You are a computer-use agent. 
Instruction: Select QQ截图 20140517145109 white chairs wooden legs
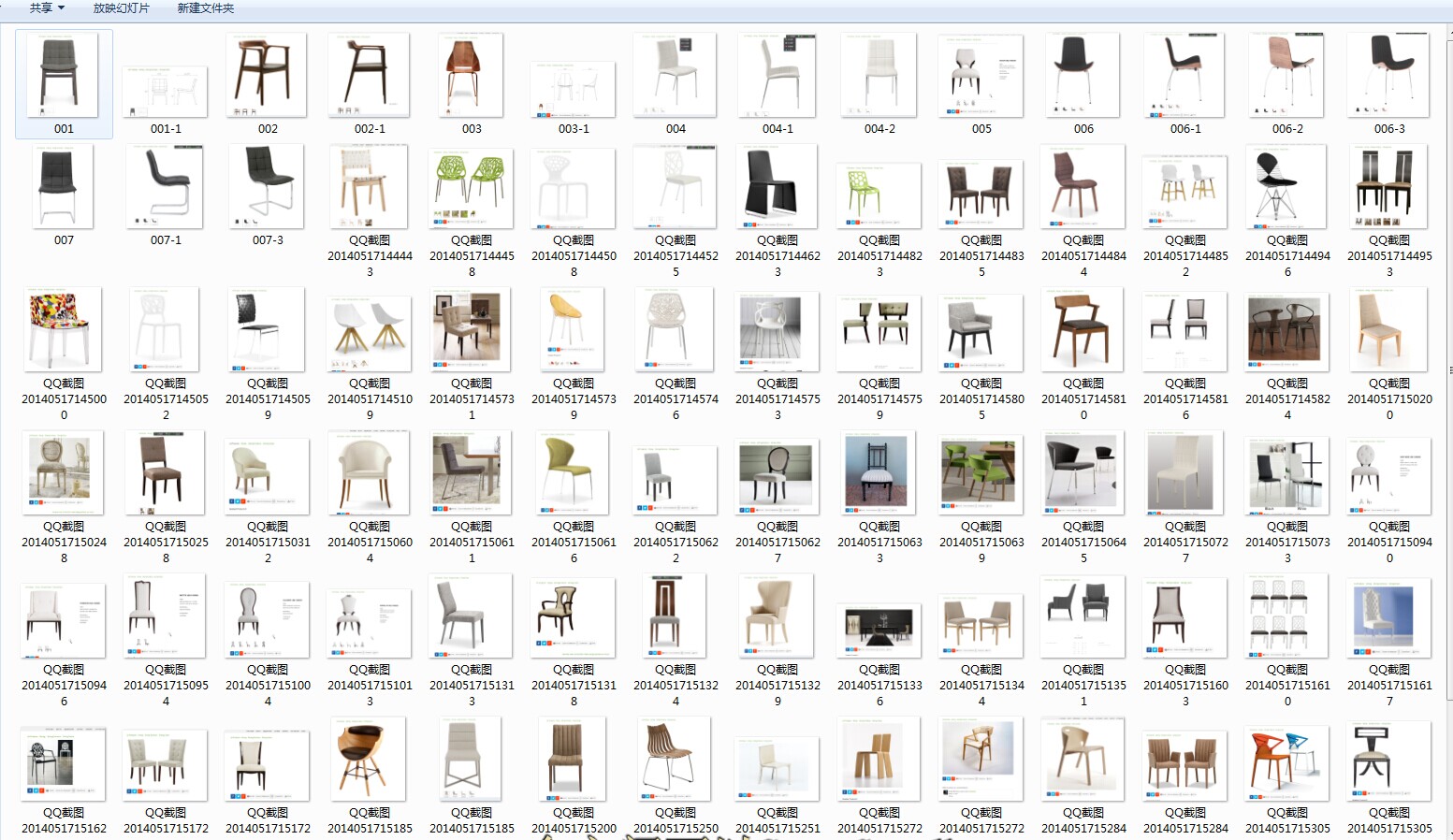(370, 333)
